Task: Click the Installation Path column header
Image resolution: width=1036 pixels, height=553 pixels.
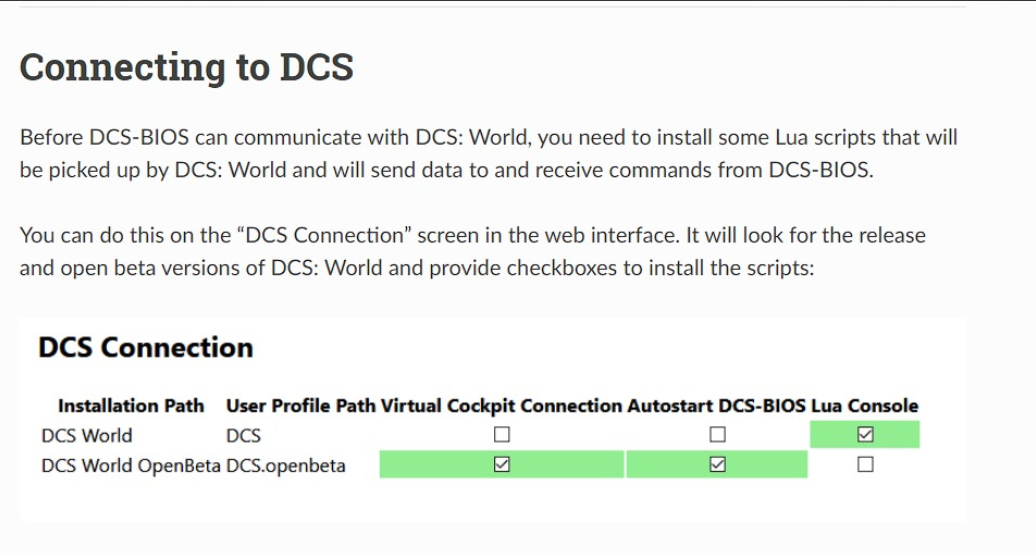Action: pos(131,406)
